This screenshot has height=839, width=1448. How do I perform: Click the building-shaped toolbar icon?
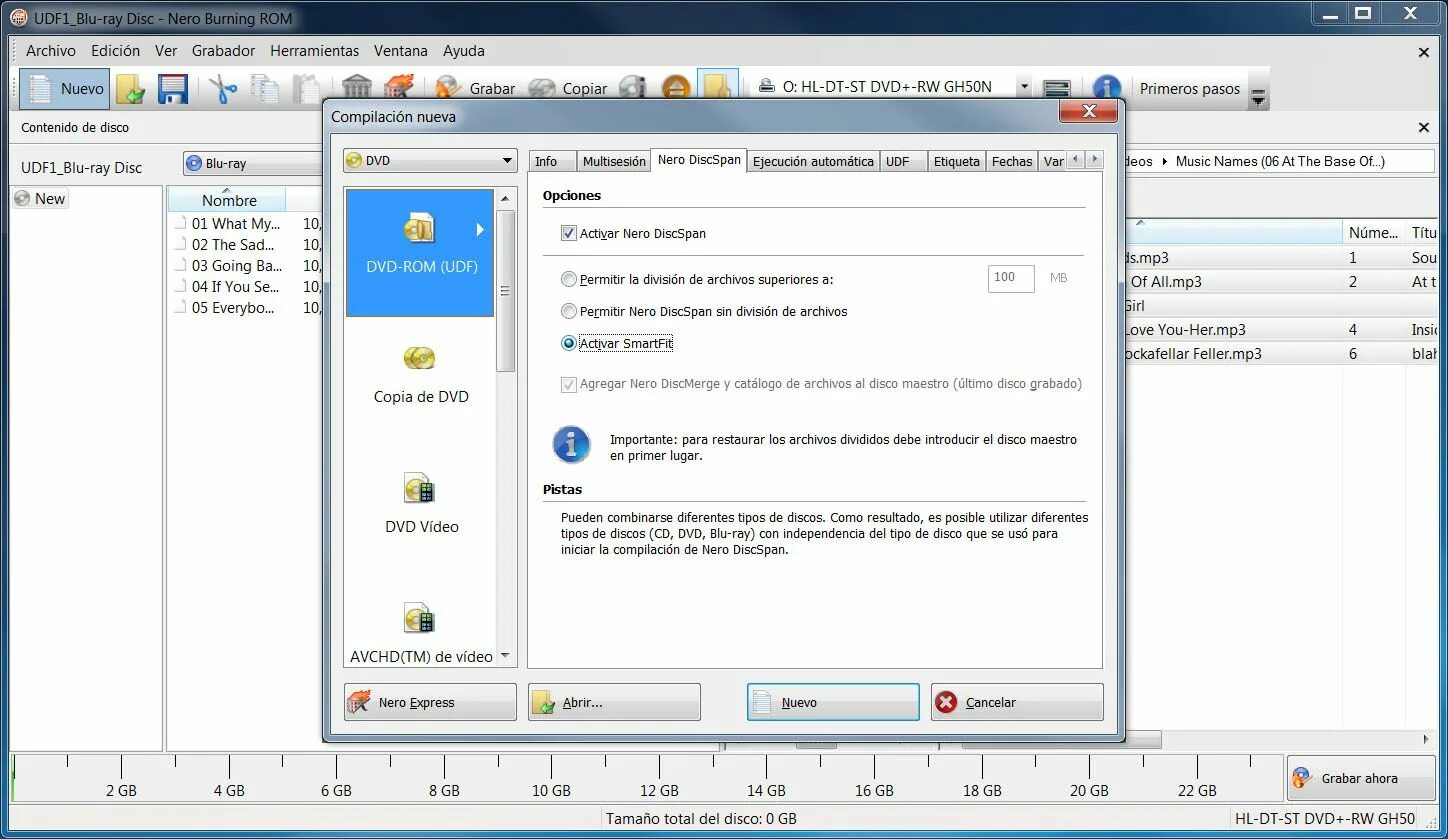[357, 88]
